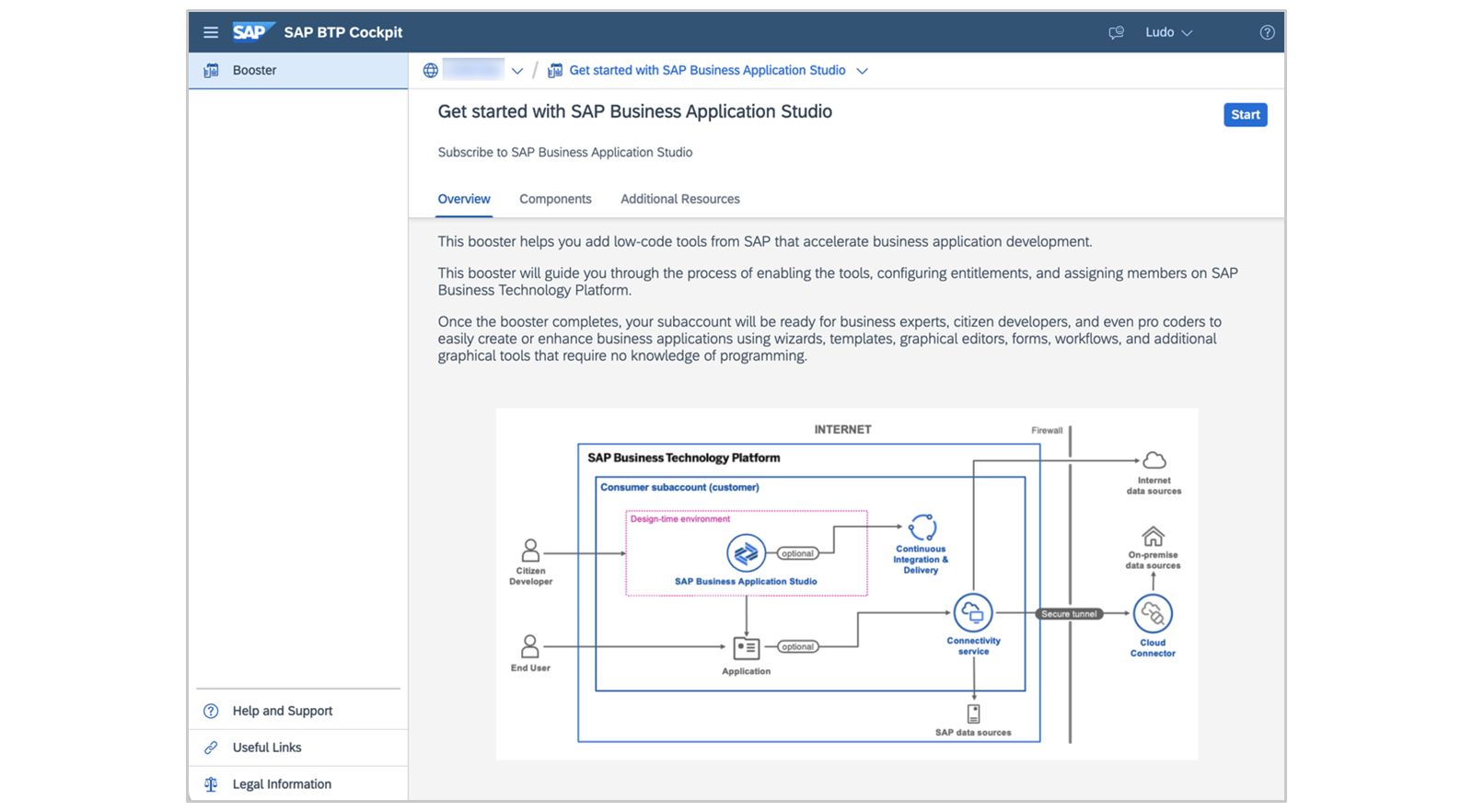Select Booster in the sidebar
The width and height of the screenshot is (1473, 812).
point(298,70)
